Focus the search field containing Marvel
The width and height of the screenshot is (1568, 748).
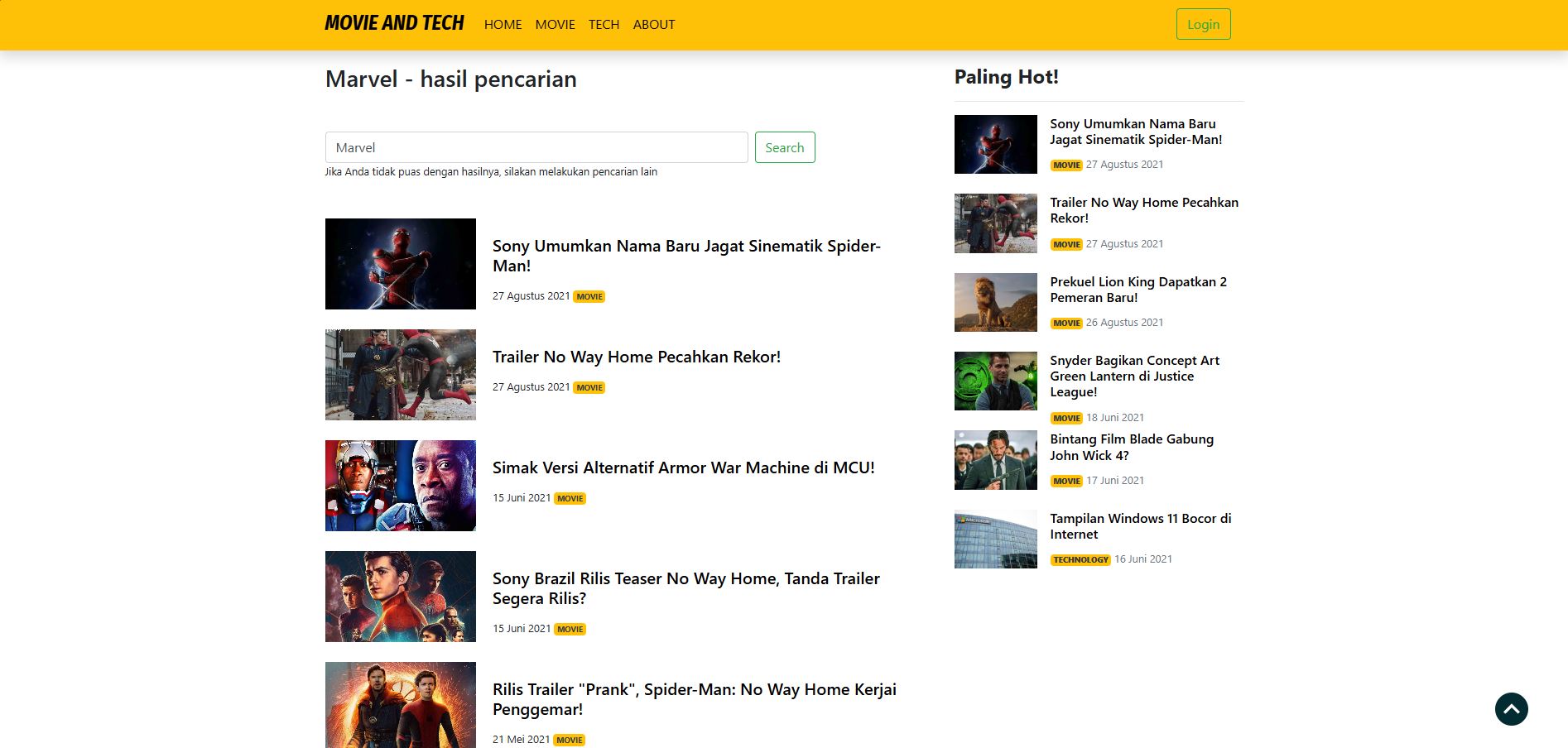coord(536,147)
